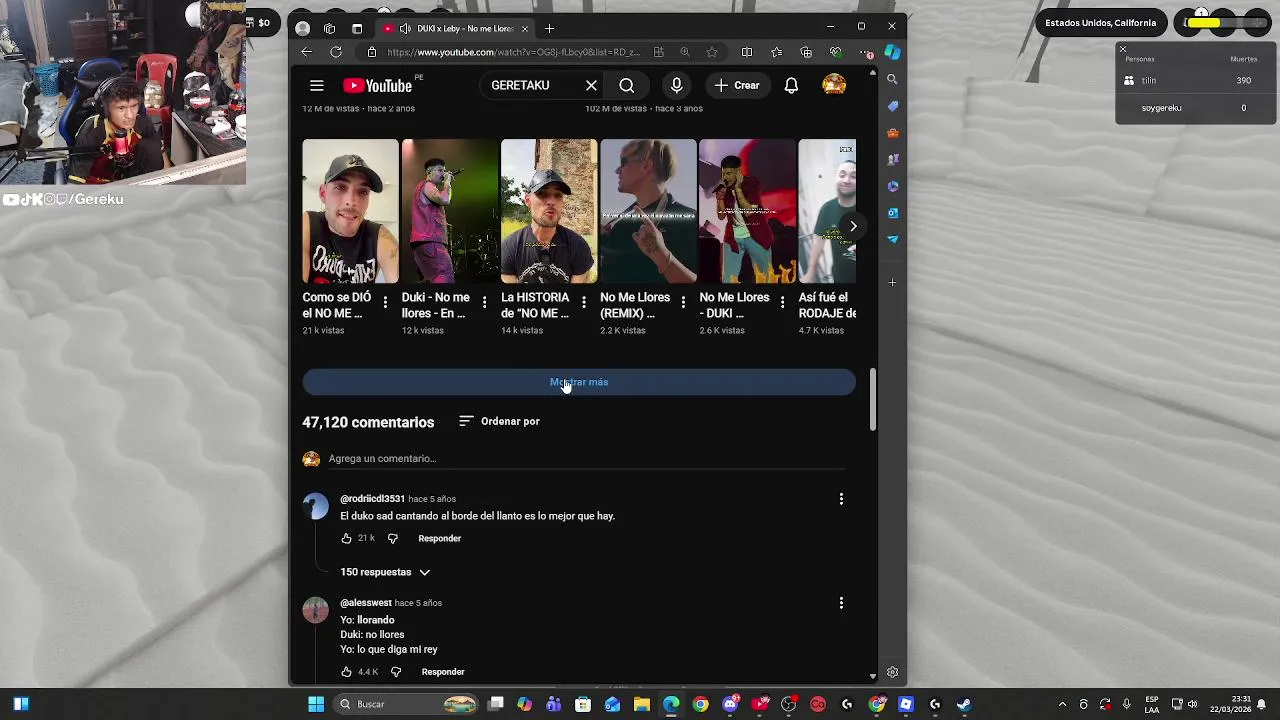The width and height of the screenshot is (1280, 720).
Task: Click Mostrar más button
Action: (579, 382)
